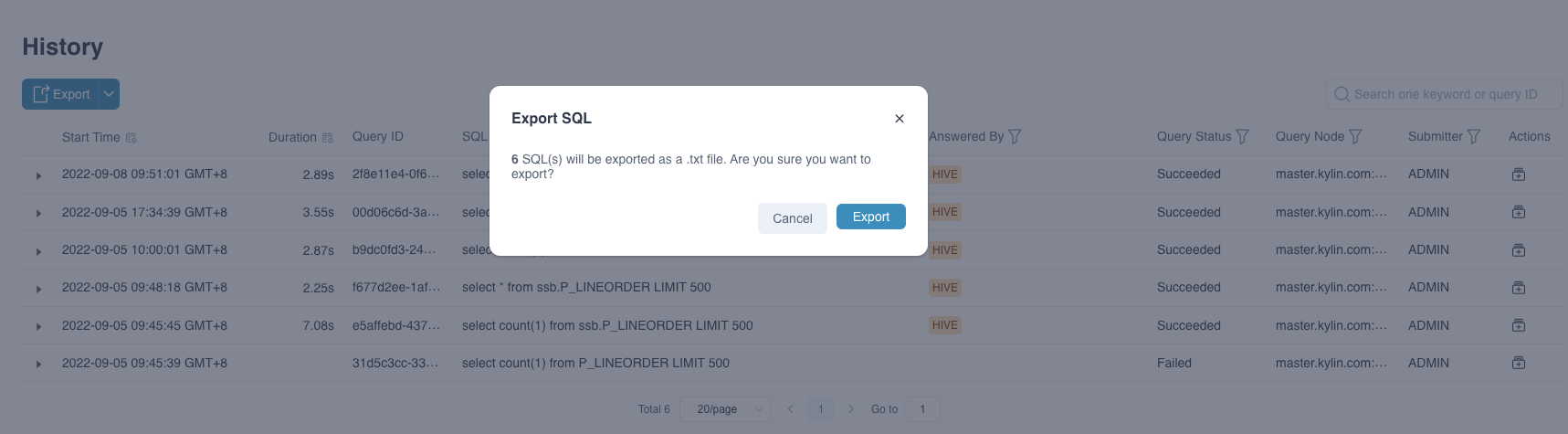Filter the Submitter column
The height and width of the screenshot is (434, 1568).
pos(1473,137)
